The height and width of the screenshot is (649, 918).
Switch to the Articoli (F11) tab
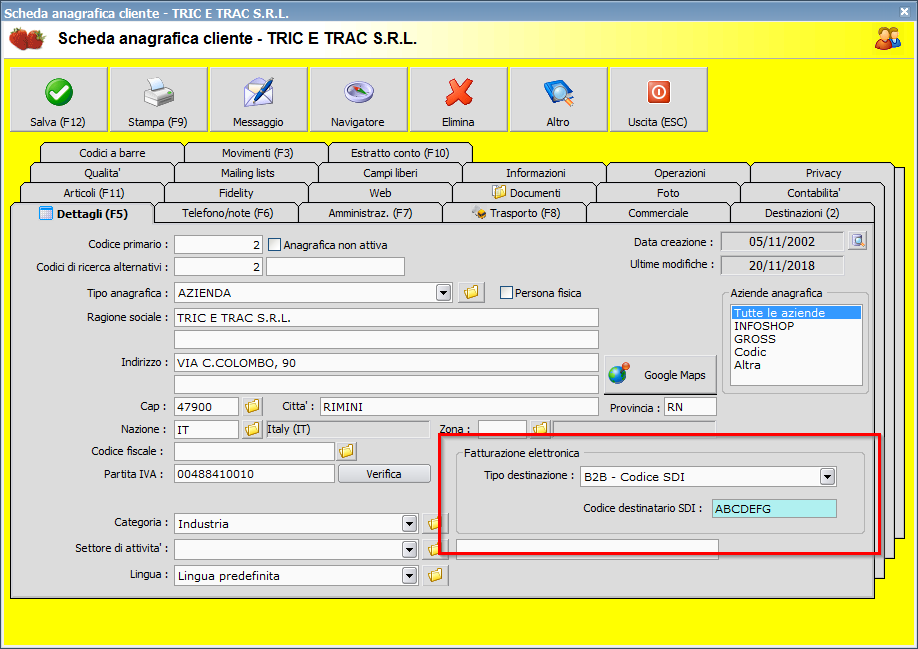[x=94, y=193]
